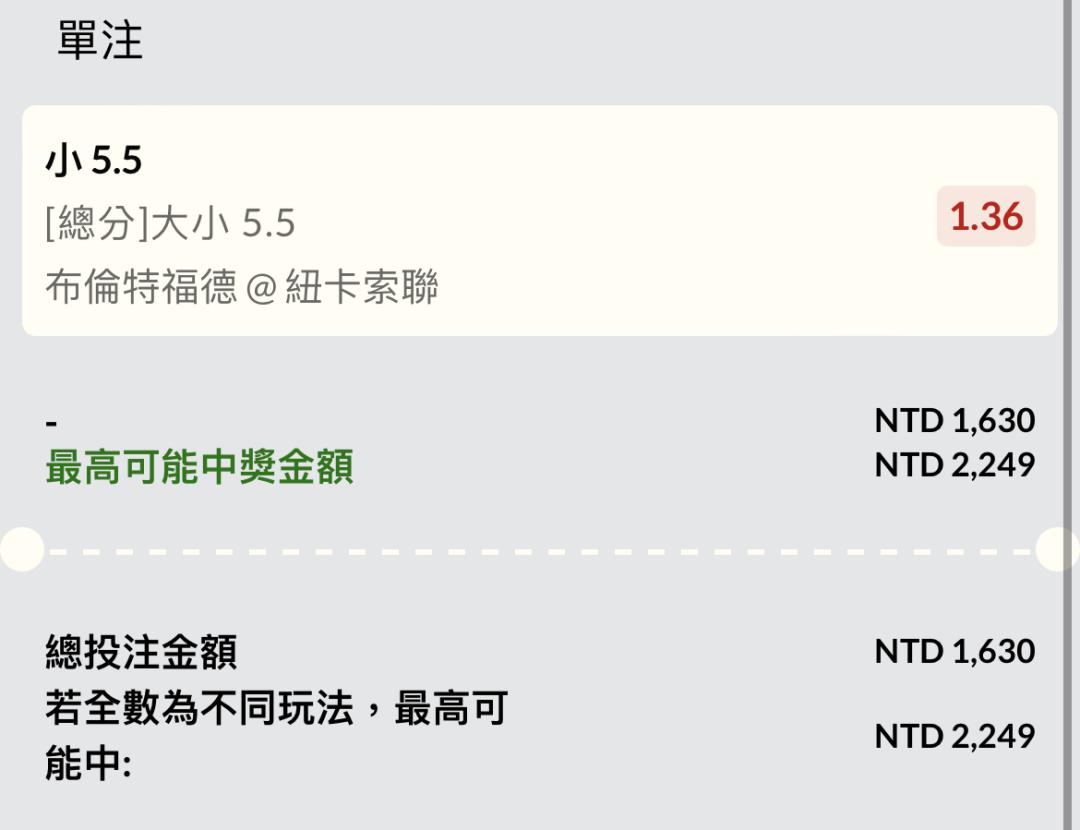Click the [總分]大小 5.5 market label
Viewport: 1080px width, 830px height.
[170, 223]
